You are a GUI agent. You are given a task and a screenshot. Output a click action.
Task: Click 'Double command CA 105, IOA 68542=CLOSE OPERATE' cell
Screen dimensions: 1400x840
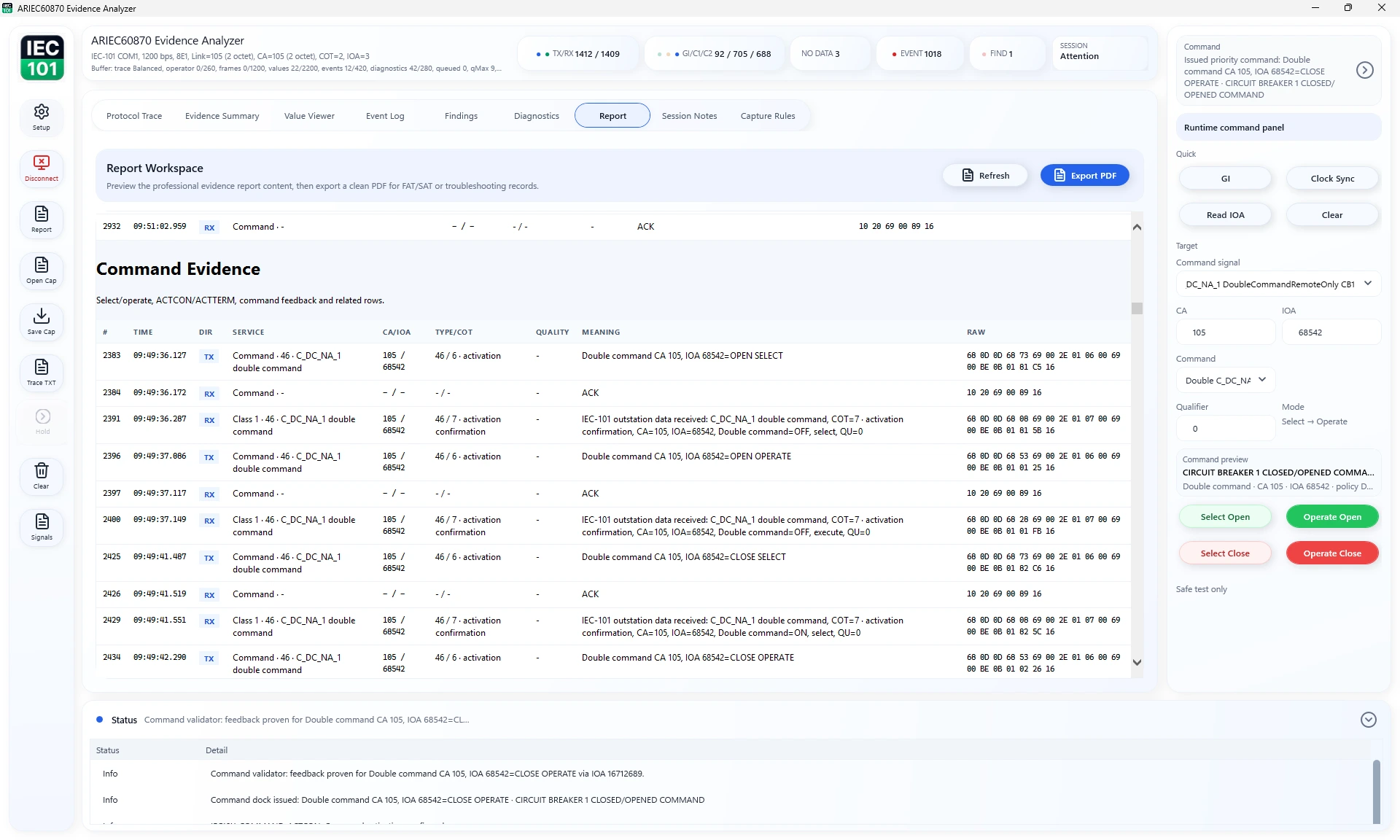[688, 658]
